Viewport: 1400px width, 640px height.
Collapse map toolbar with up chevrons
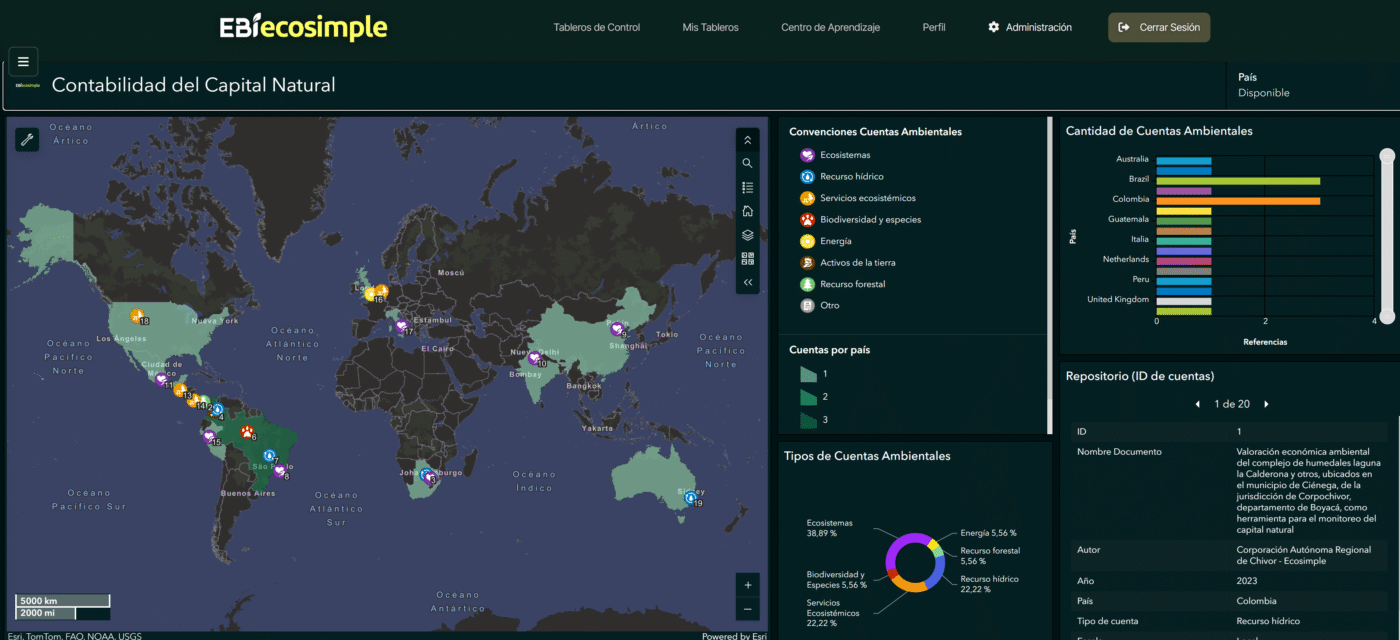coord(747,140)
